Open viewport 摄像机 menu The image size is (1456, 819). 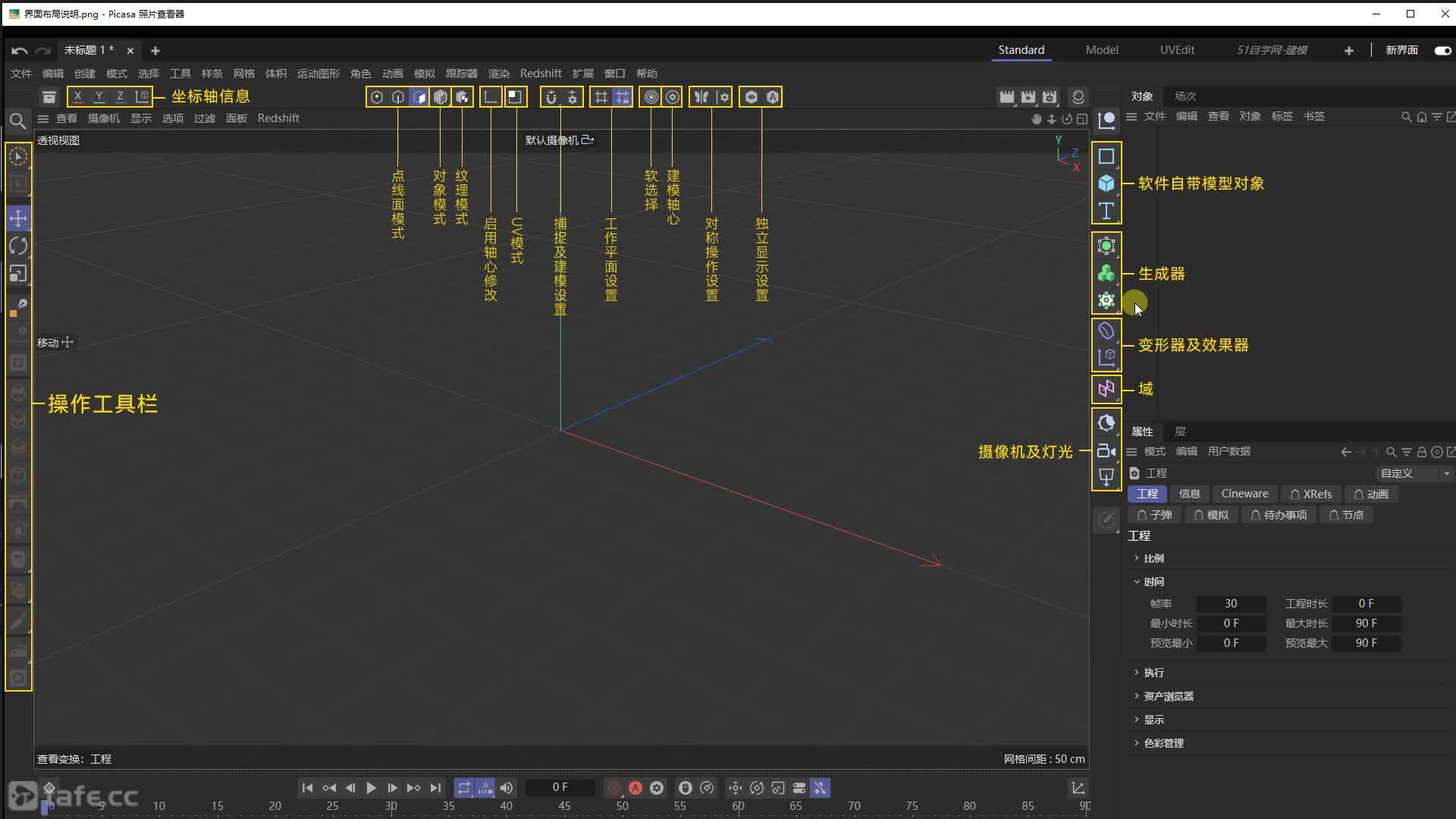tap(104, 118)
